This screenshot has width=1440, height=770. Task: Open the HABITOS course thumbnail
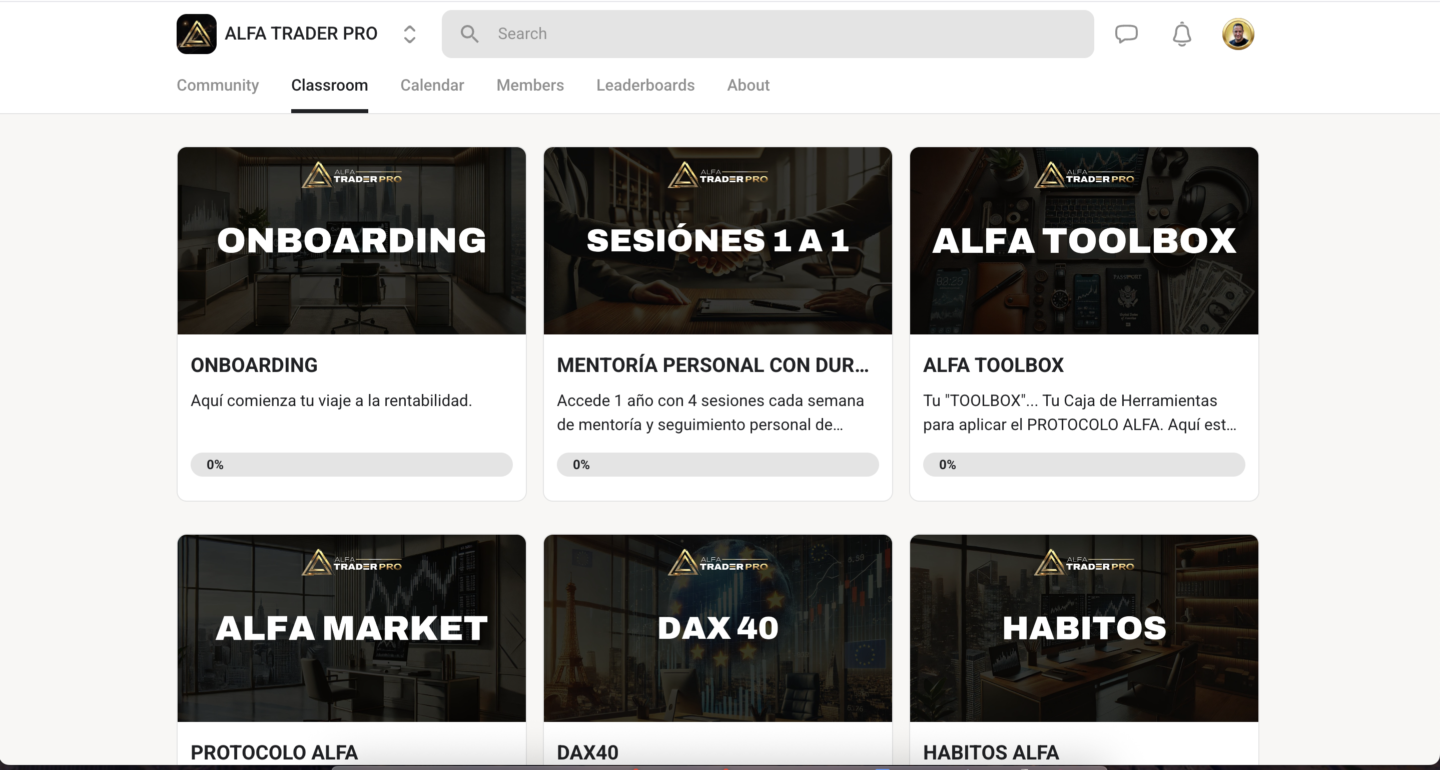(1084, 628)
